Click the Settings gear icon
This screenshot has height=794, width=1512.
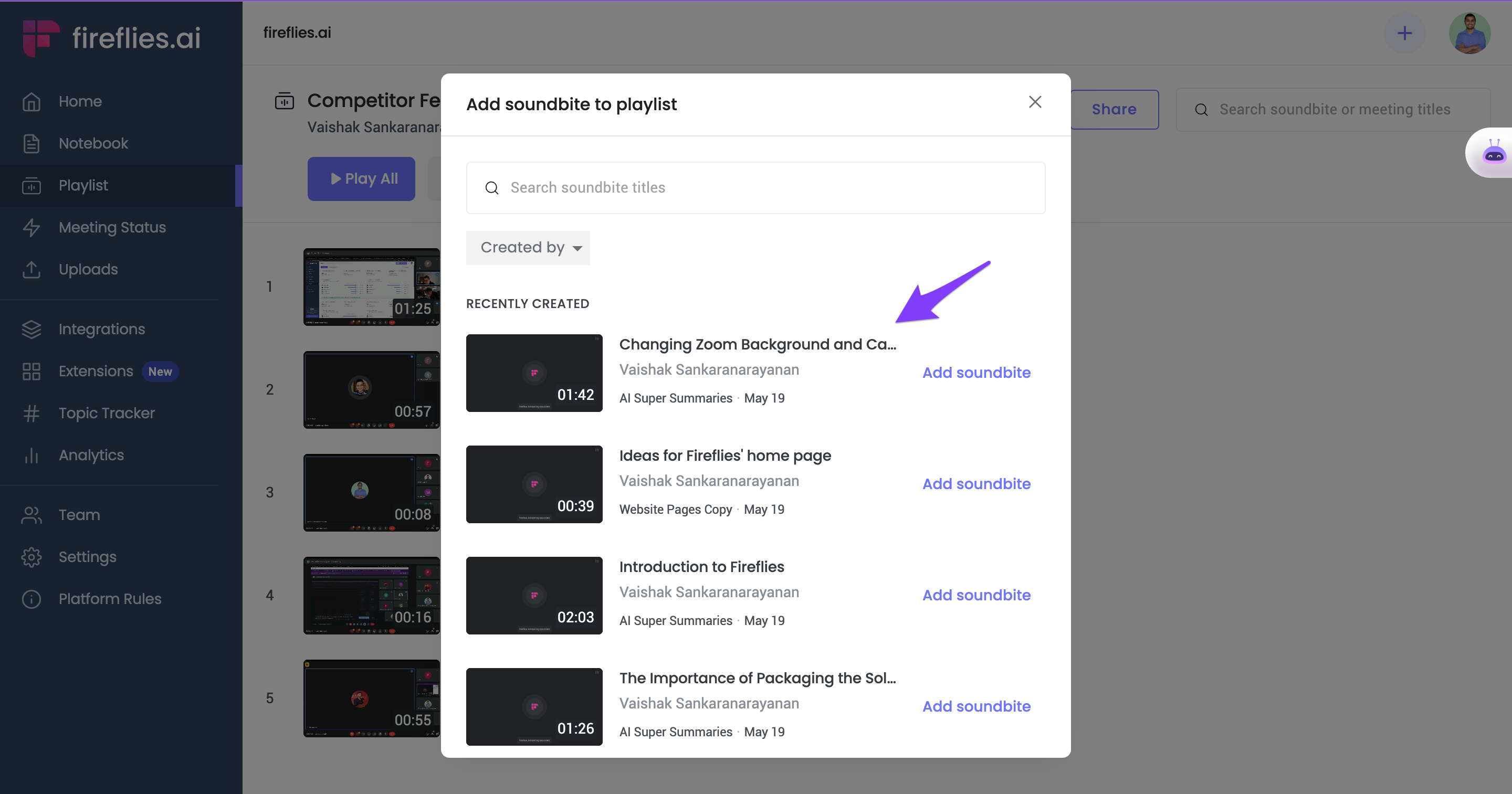31,557
